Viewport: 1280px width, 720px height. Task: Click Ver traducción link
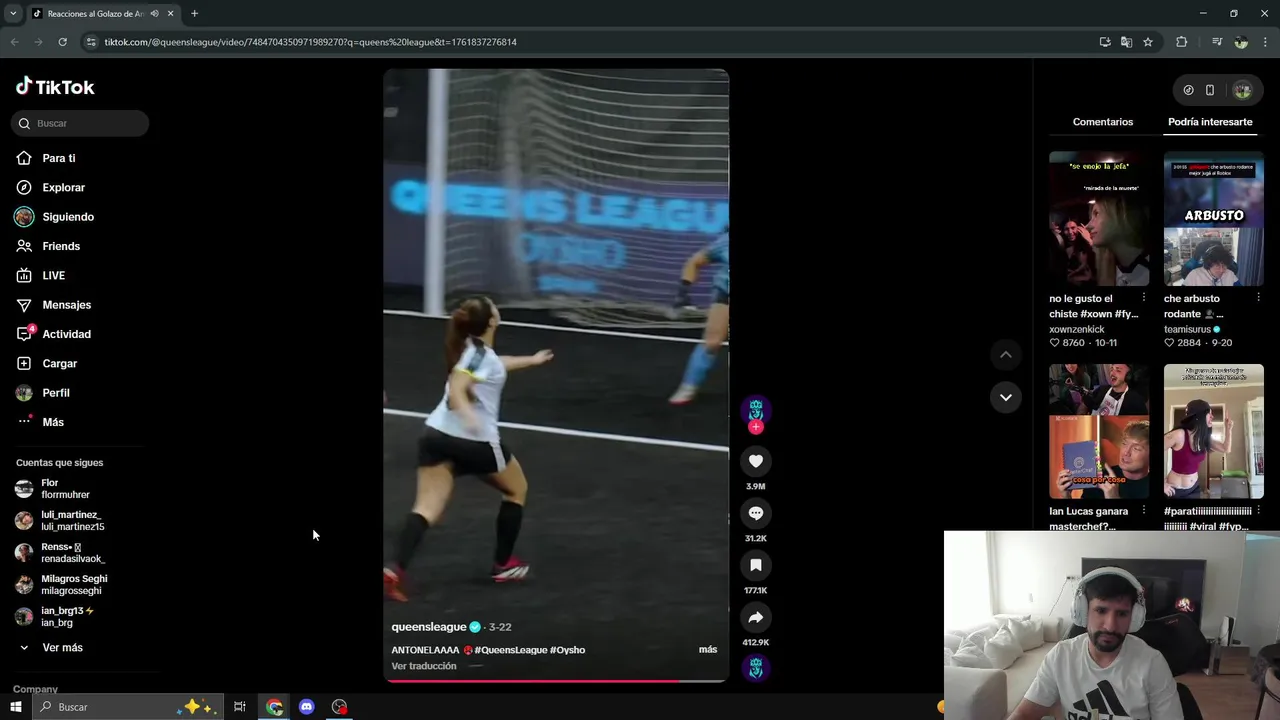pyautogui.click(x=424, y=666)
